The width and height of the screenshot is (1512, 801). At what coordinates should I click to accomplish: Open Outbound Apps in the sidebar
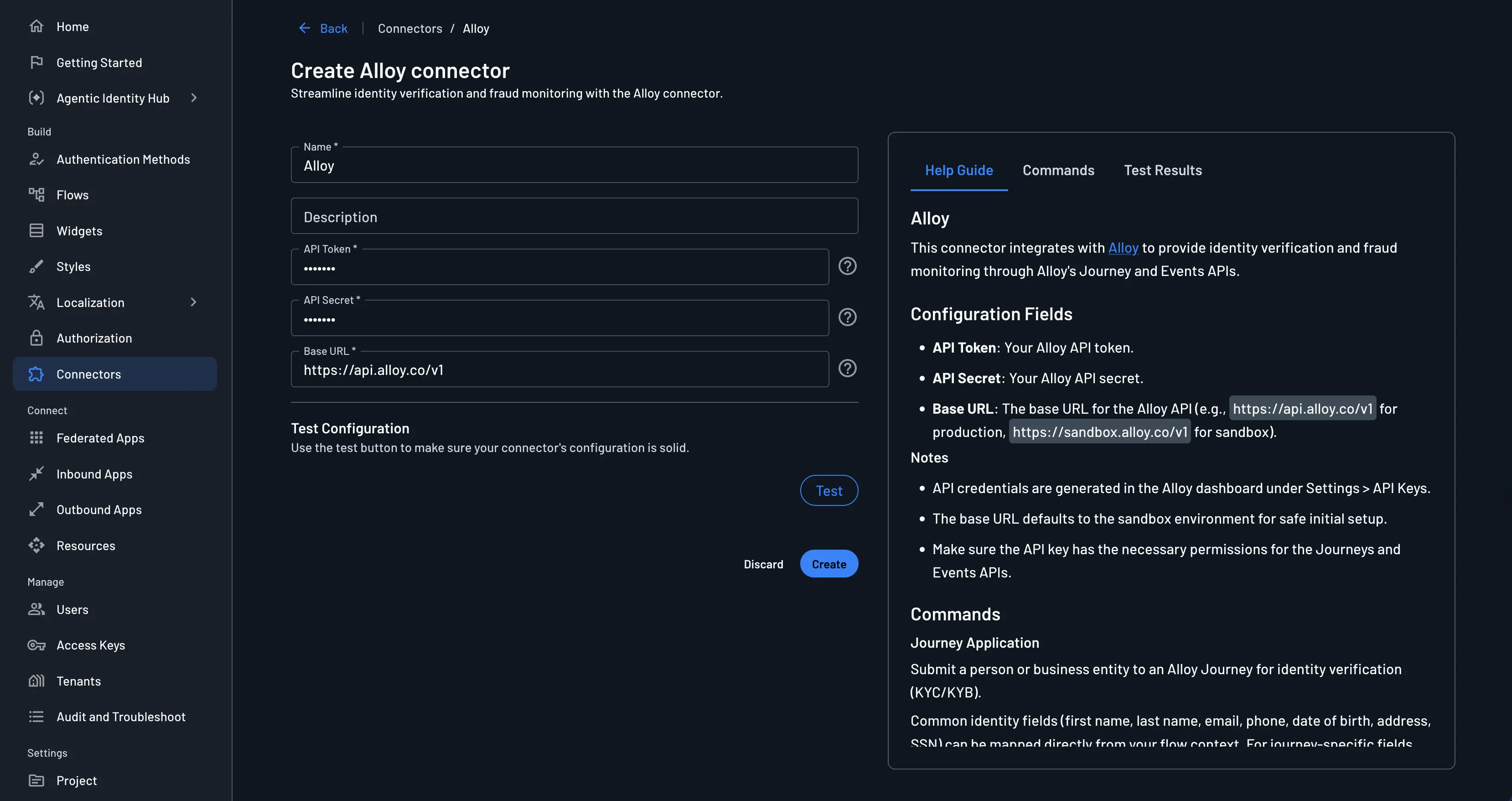114,510
